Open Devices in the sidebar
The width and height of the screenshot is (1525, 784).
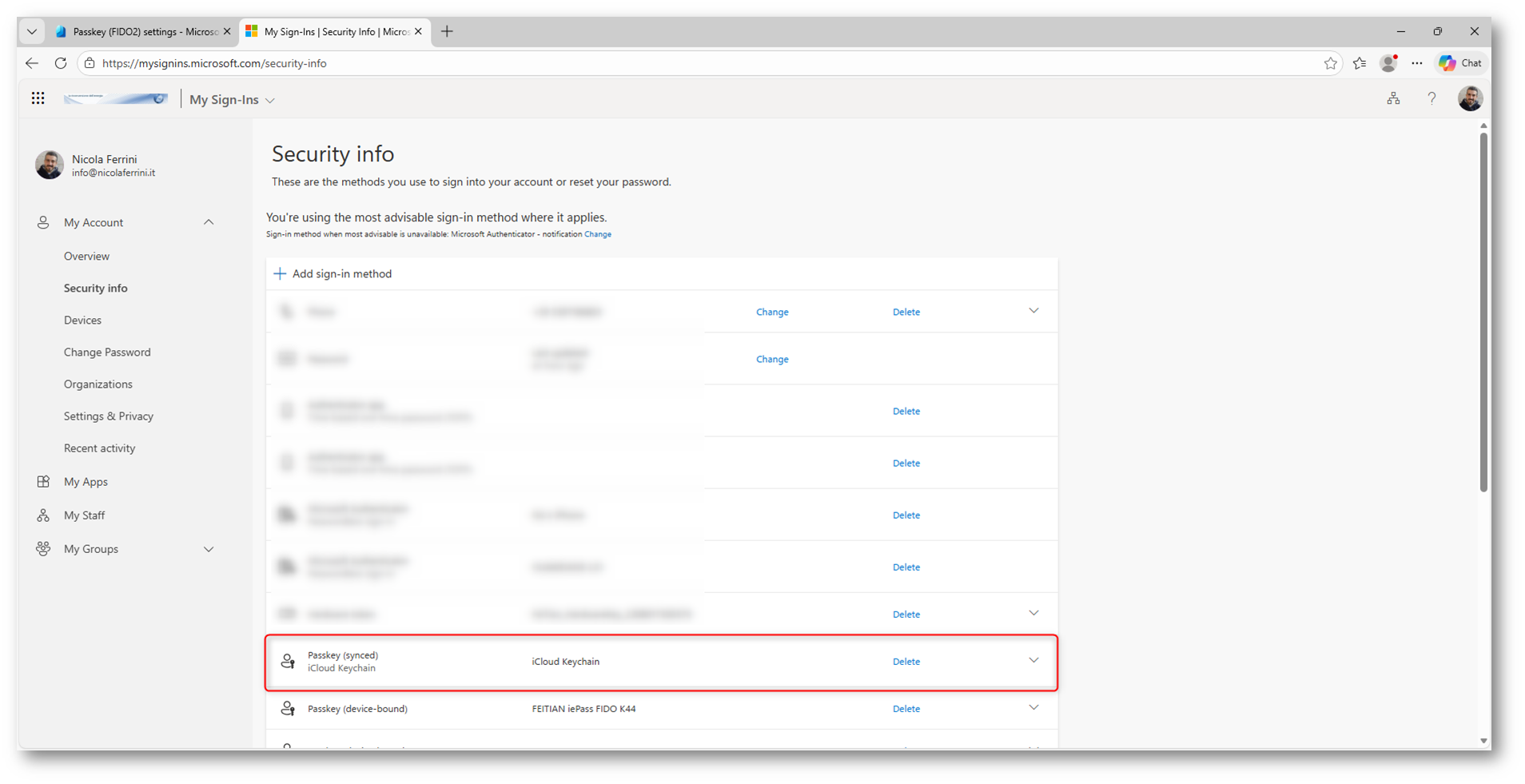click(x=82, y=320)
